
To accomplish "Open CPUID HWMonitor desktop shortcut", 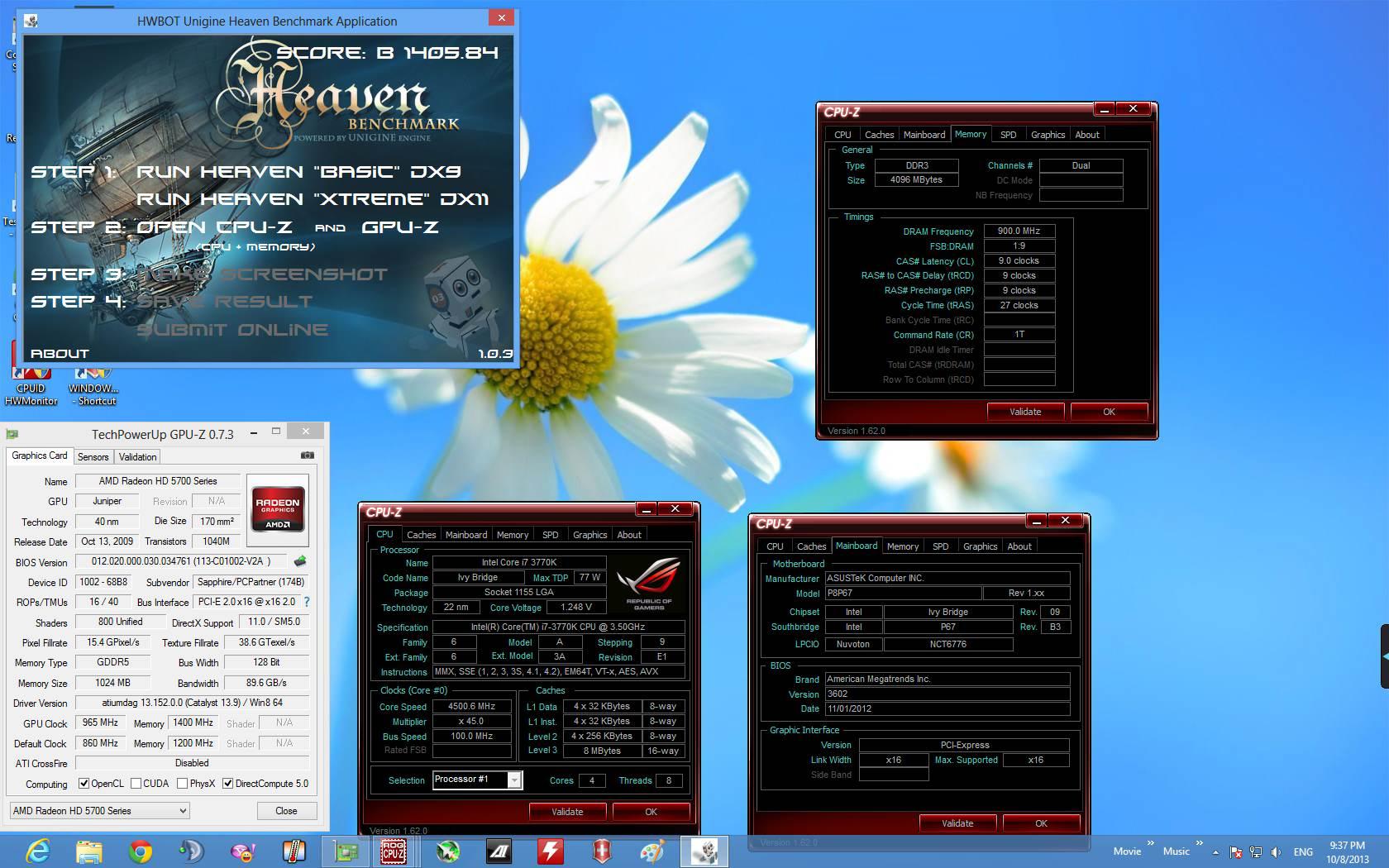I will coord(31,385).
